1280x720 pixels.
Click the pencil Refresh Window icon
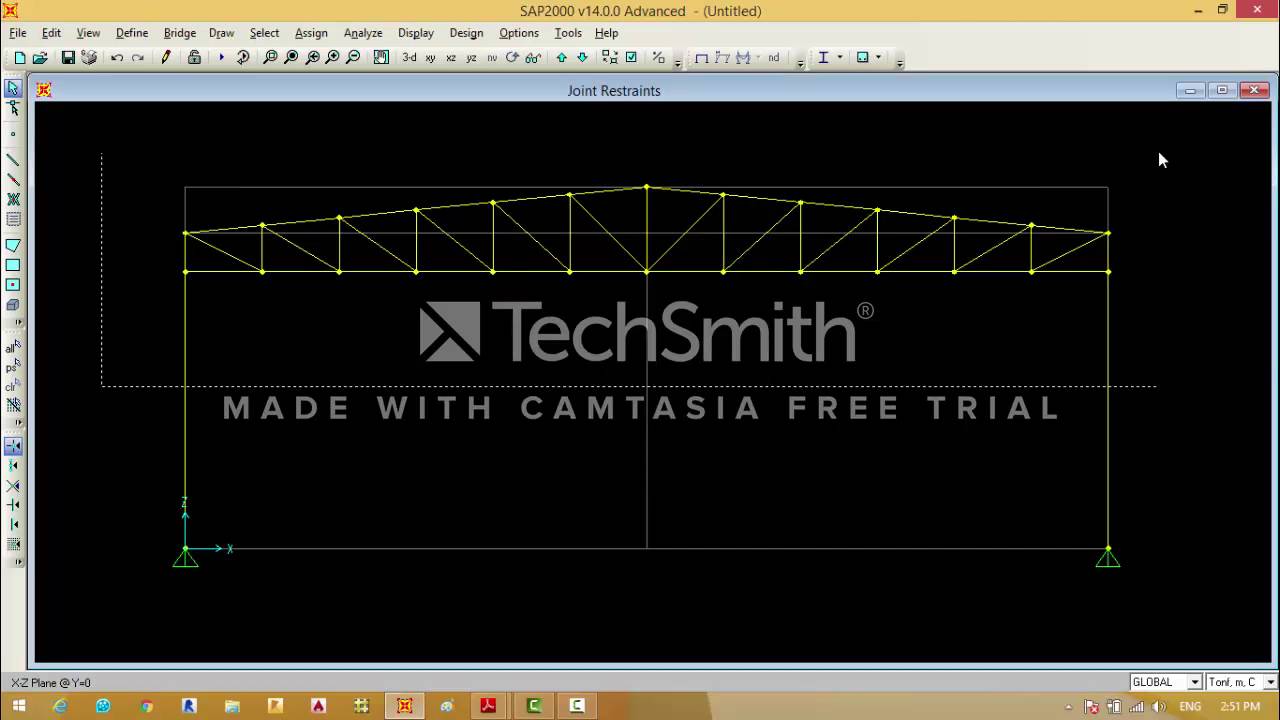tap(166, 58)
